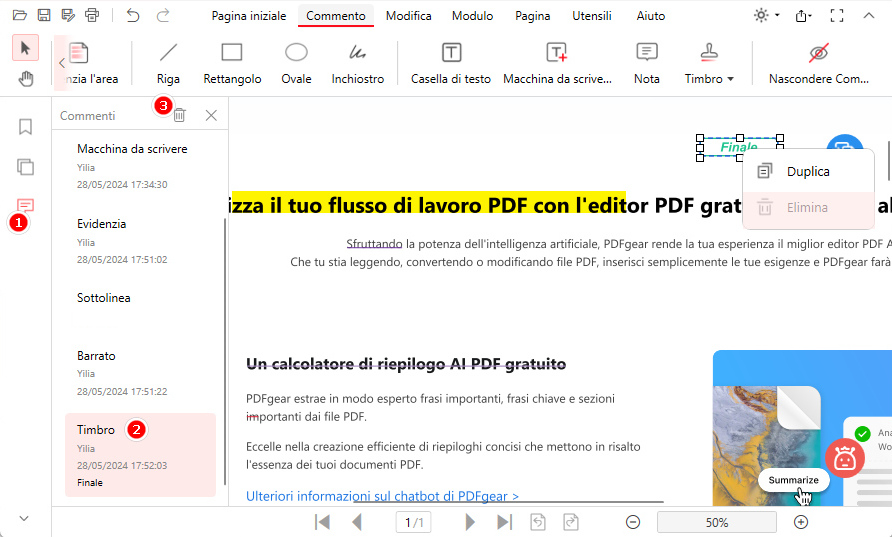Click the page number field 1/1
Screen dimensions: 892x537
tap(414, 522)
